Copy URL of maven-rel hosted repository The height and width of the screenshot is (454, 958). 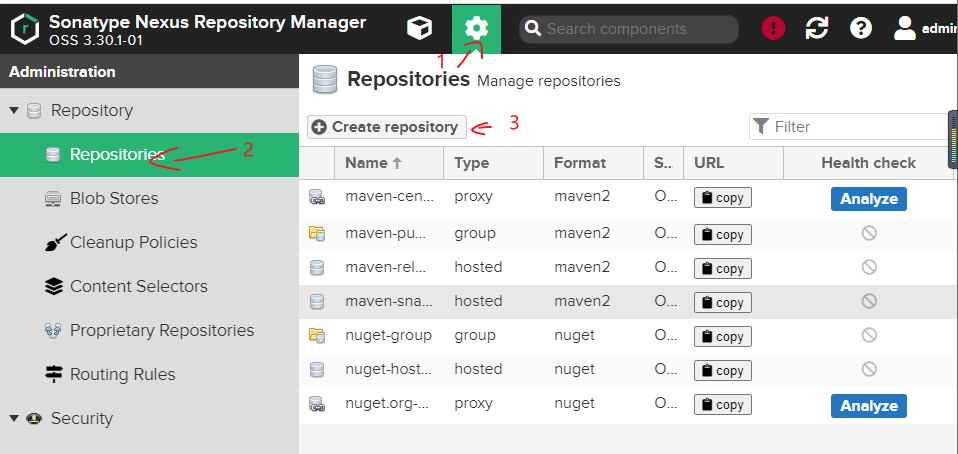click(723, 269)
